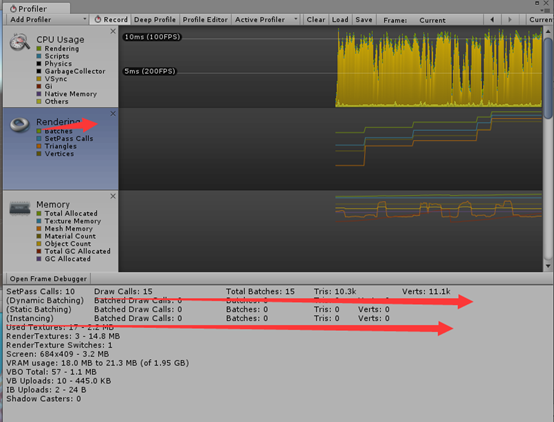Toggle the SetPass Calls legend swatch
Image resolution: width=554 pixels, height=422 pixels.
click(x=39, y=139)
